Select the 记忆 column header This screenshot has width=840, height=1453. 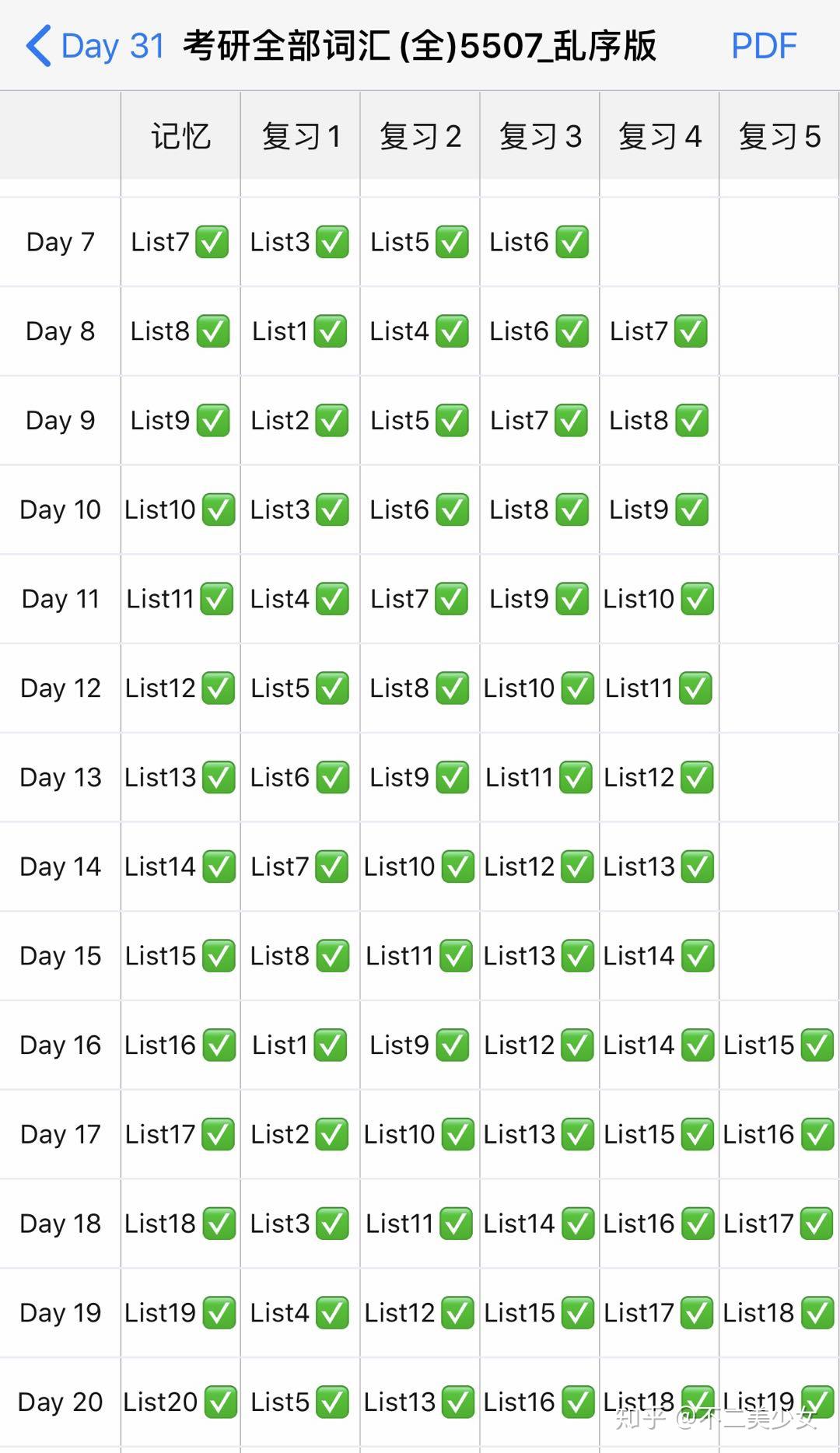click(180, 137)
